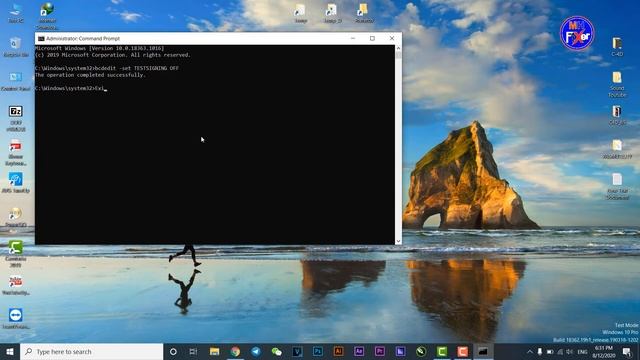
Task: Open the green Camtasia taskbar icon
Action: pos(442,351)
